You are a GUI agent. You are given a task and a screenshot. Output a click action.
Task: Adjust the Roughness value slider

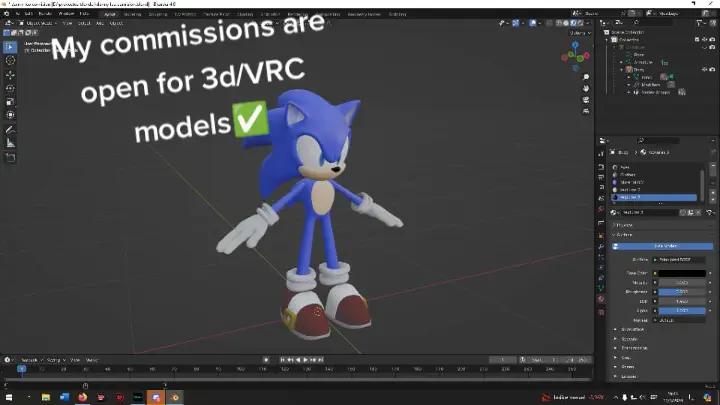point(682,292)
